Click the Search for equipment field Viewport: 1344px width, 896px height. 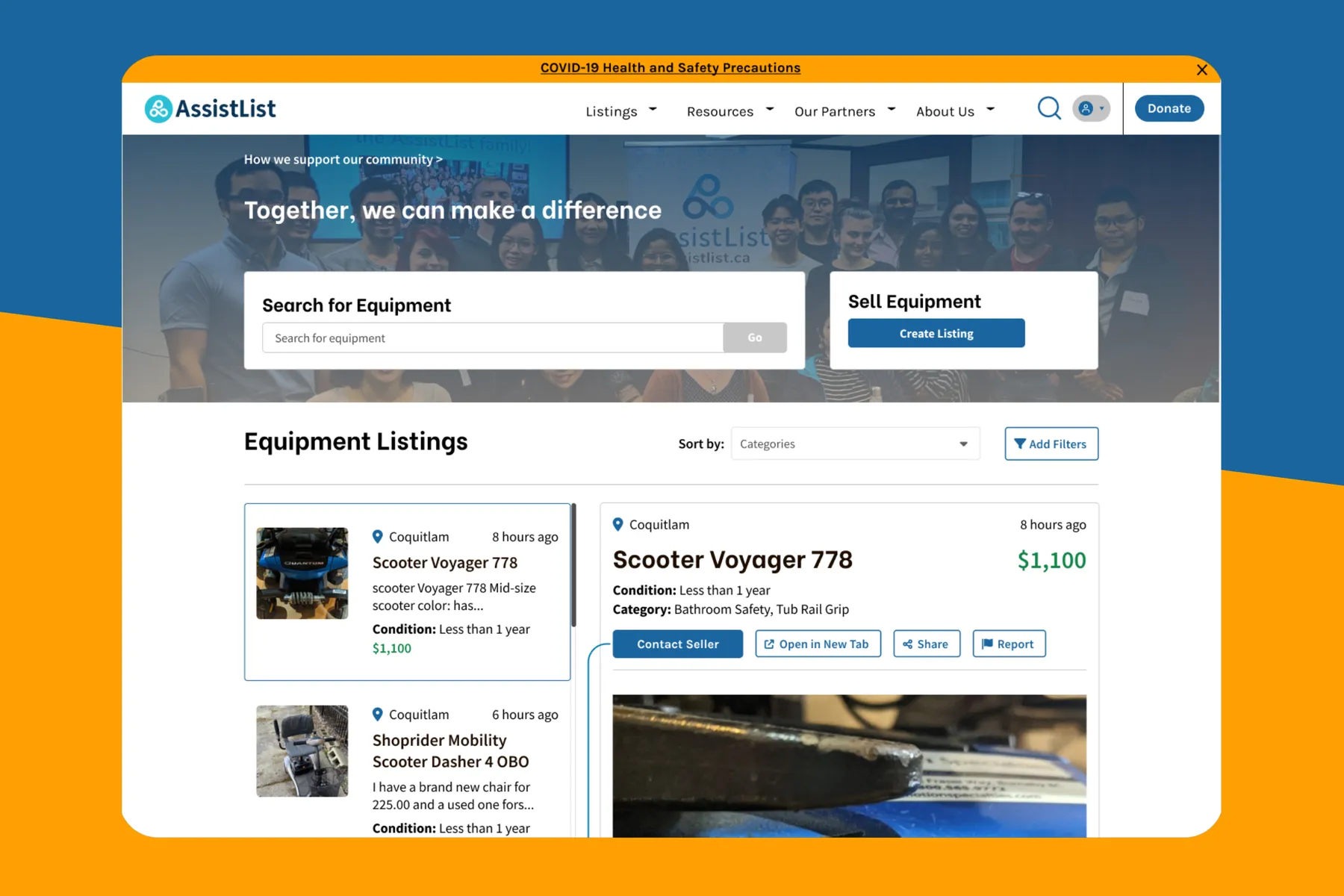tap(493, 337)
